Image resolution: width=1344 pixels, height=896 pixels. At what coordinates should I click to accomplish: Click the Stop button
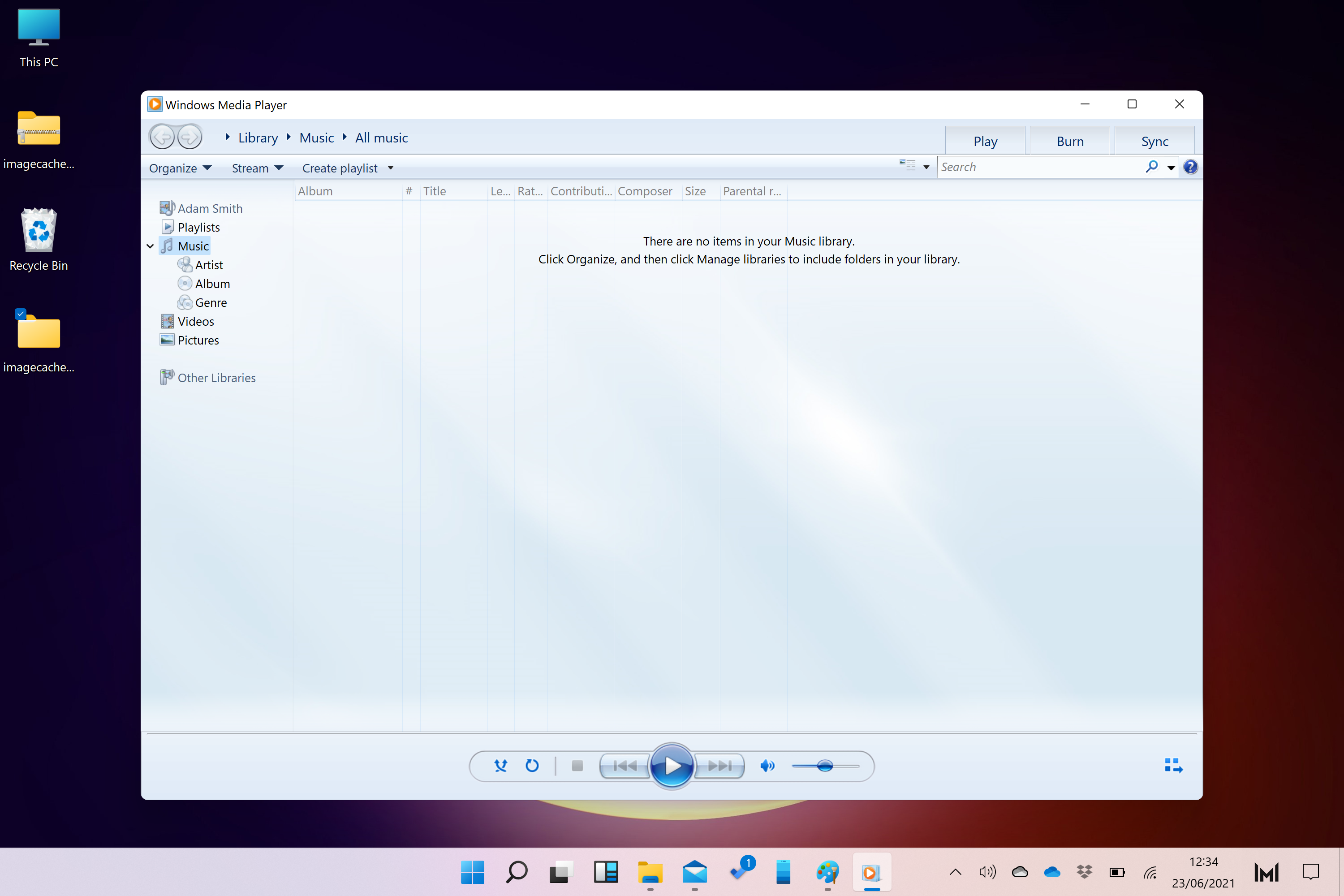point(578,765)
